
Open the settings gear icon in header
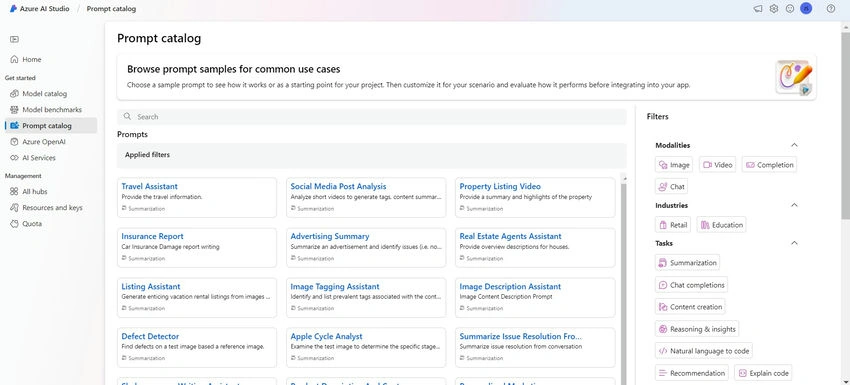[x=774, y=9]
